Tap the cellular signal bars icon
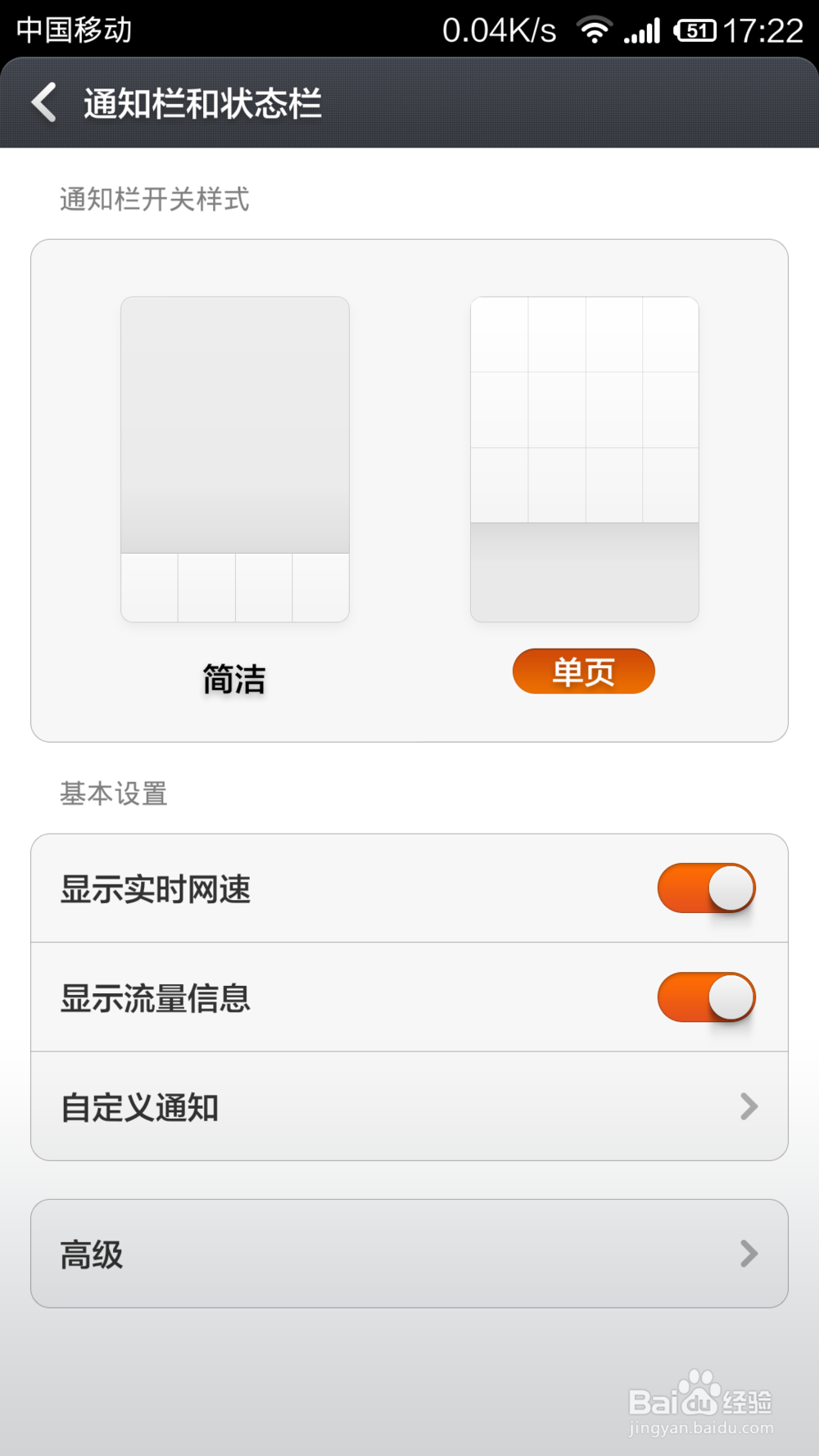The image size is (819, 1456). click(642, 31)
